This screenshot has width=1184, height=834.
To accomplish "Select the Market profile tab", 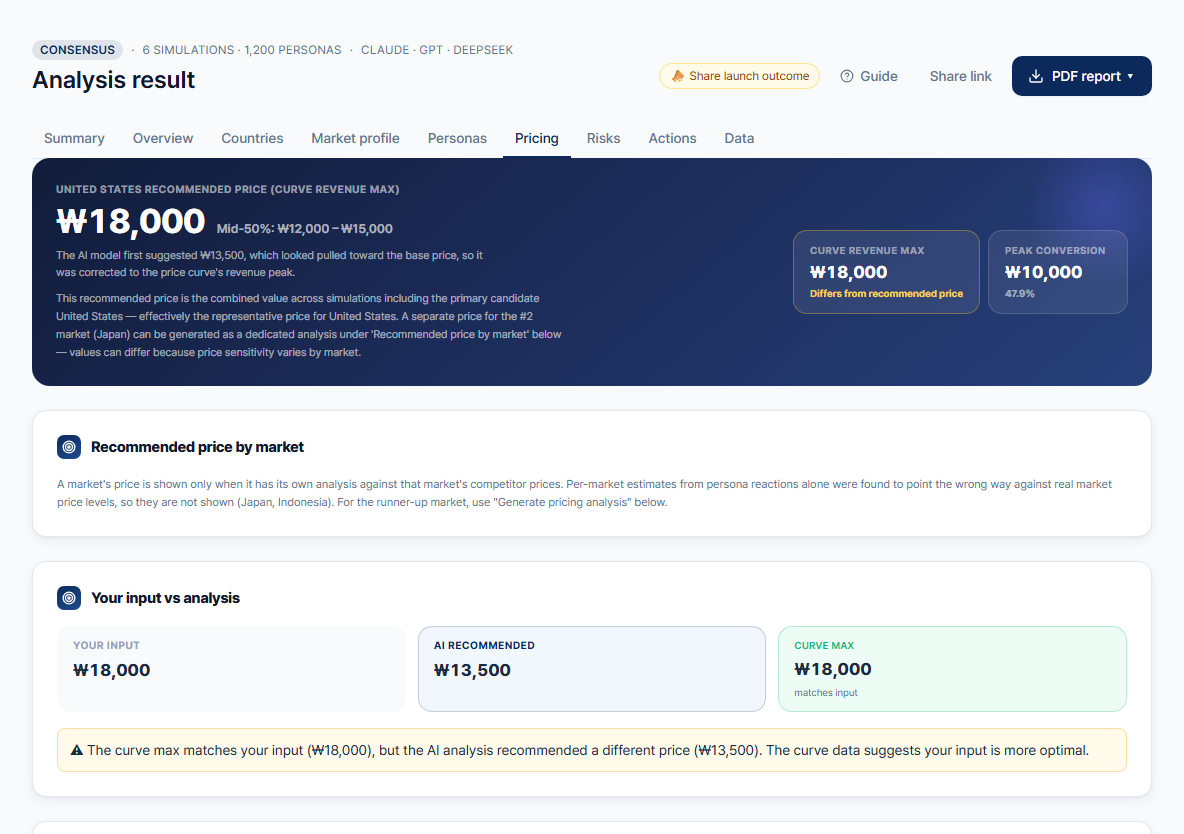I will pos(356,138).
